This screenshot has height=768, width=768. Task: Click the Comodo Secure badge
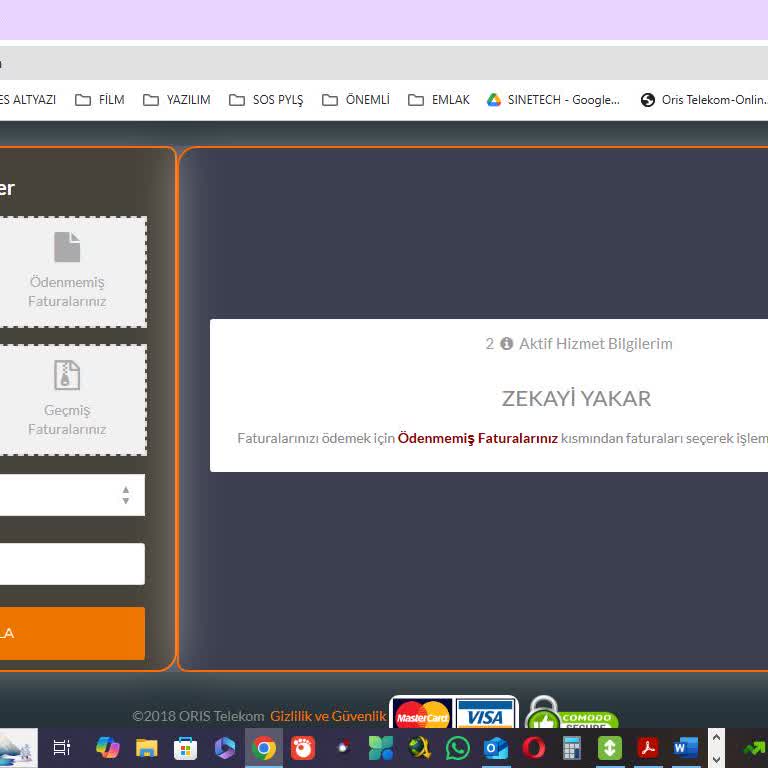(x=572, y=713)
